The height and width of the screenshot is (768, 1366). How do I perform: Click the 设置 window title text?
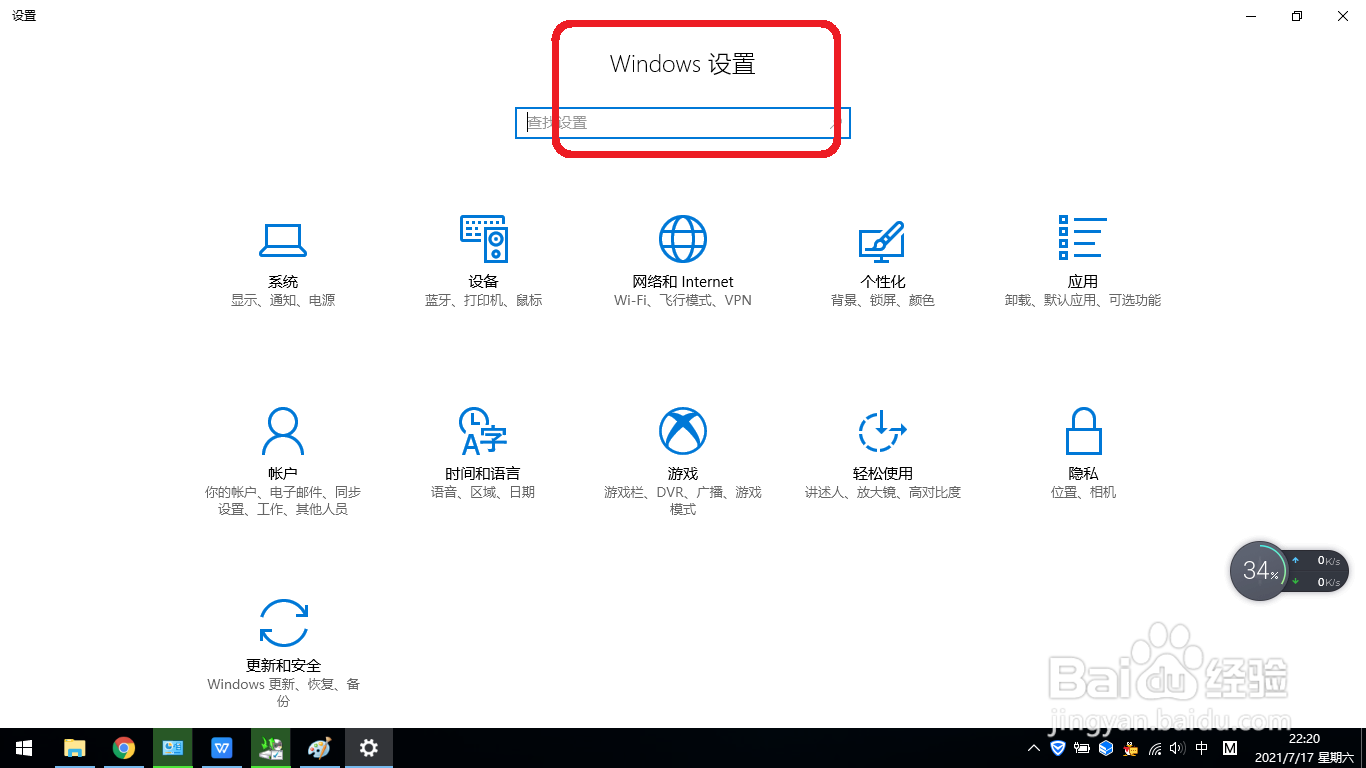tap(24, 16)
